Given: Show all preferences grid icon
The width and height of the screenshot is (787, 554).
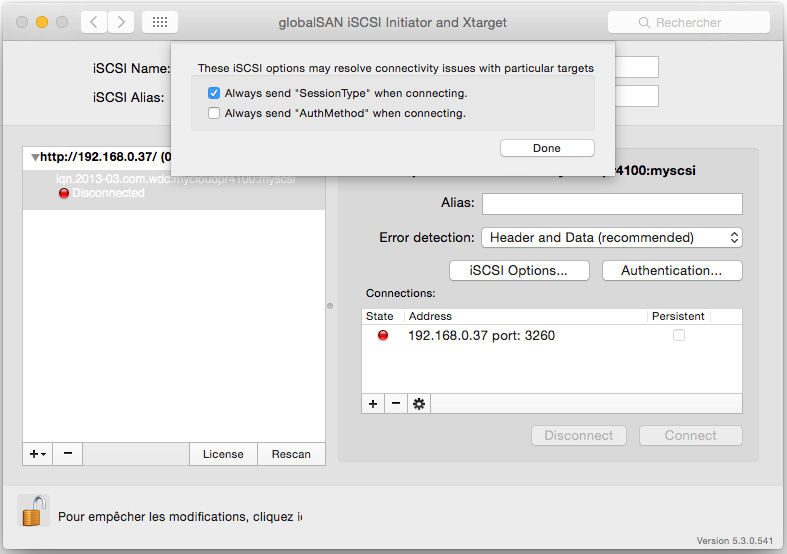Looking at the screenshot, I should click(160, 22).
